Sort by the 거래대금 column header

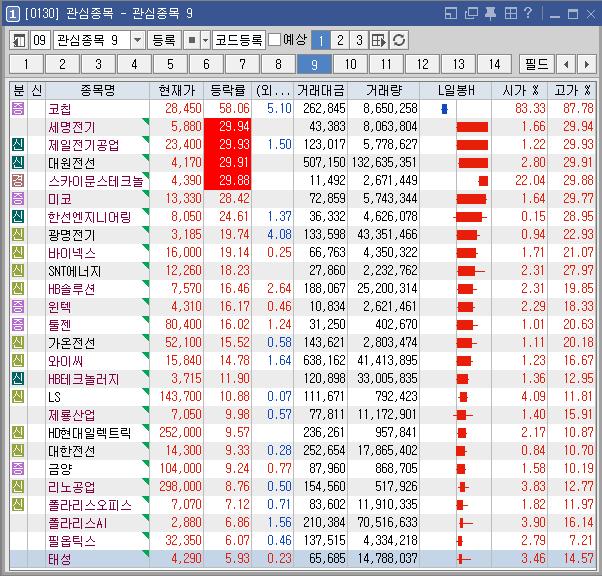[320, 91]
